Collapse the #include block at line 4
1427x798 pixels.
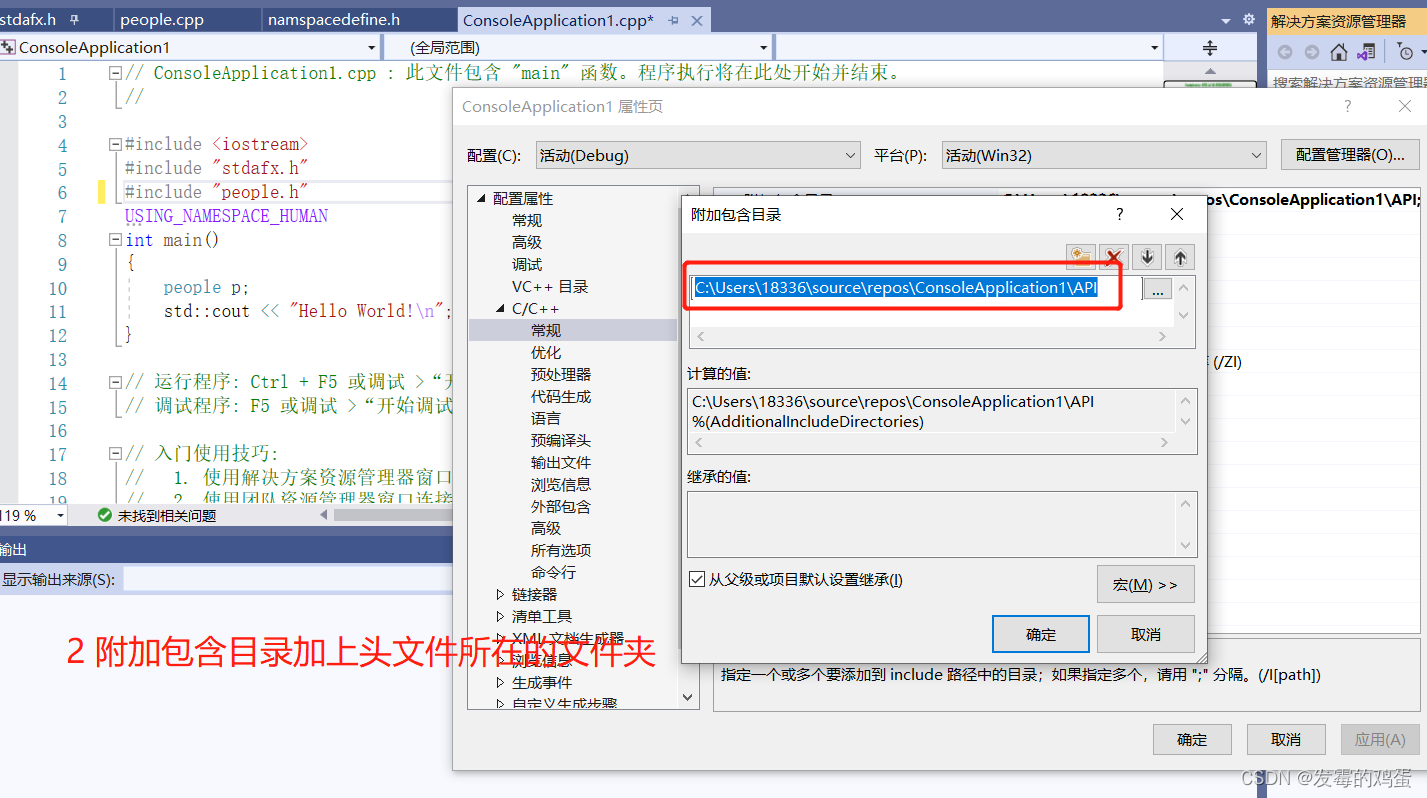click(115, 144)
